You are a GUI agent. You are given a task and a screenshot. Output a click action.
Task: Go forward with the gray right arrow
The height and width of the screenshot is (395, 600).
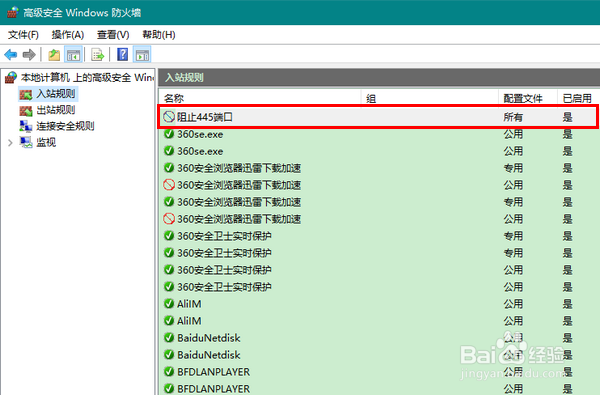pyautogui.click(x=29, y=55)
